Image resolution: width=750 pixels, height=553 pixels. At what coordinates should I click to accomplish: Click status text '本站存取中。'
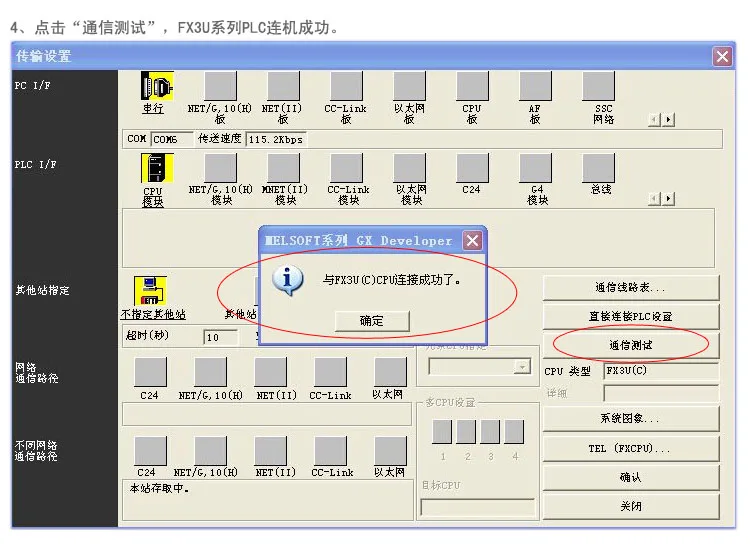click(159, 488)
